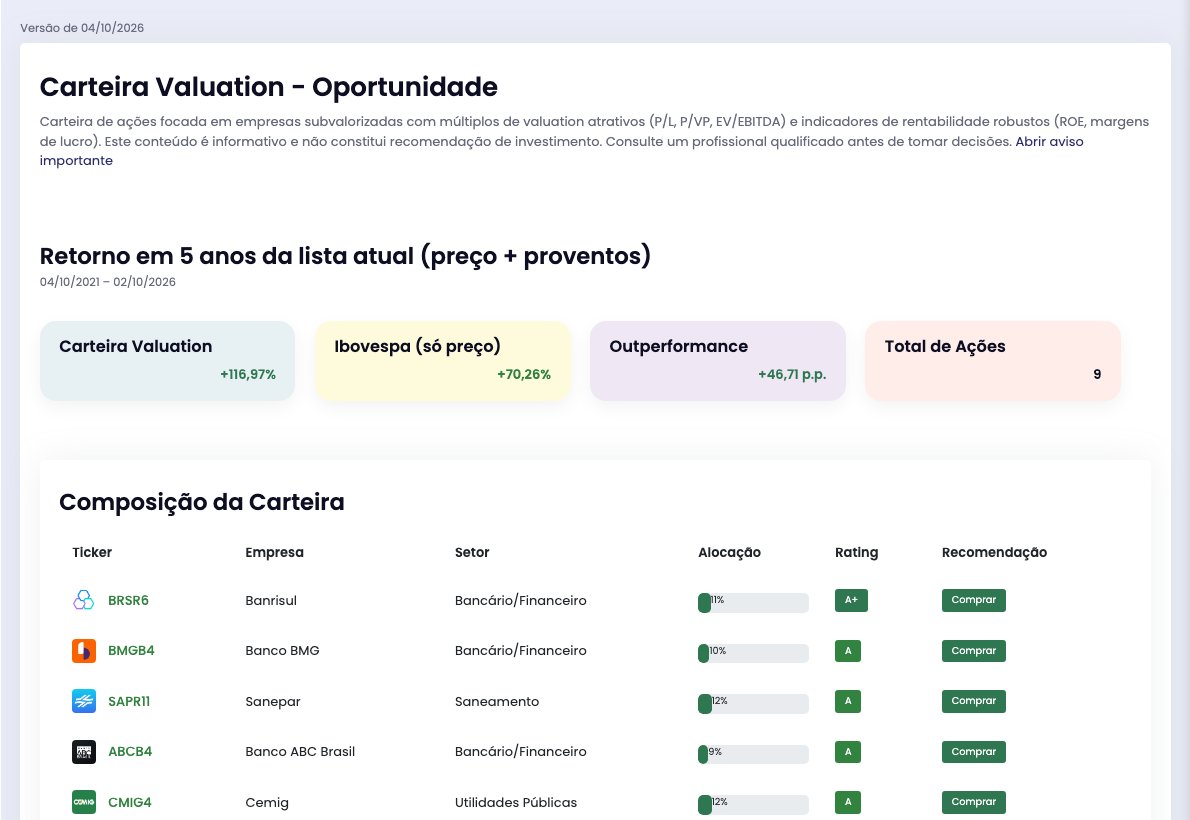Click the Recomendação column header

pyautogui.click(x=994, y=553)
